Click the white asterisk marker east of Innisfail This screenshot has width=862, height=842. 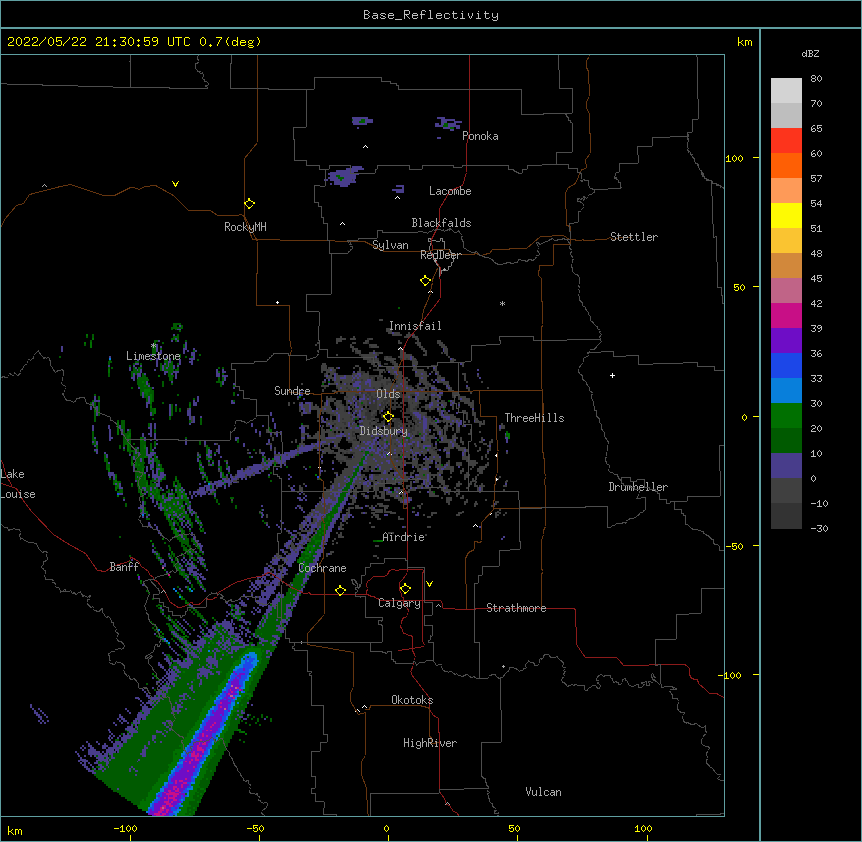[502, 303]
